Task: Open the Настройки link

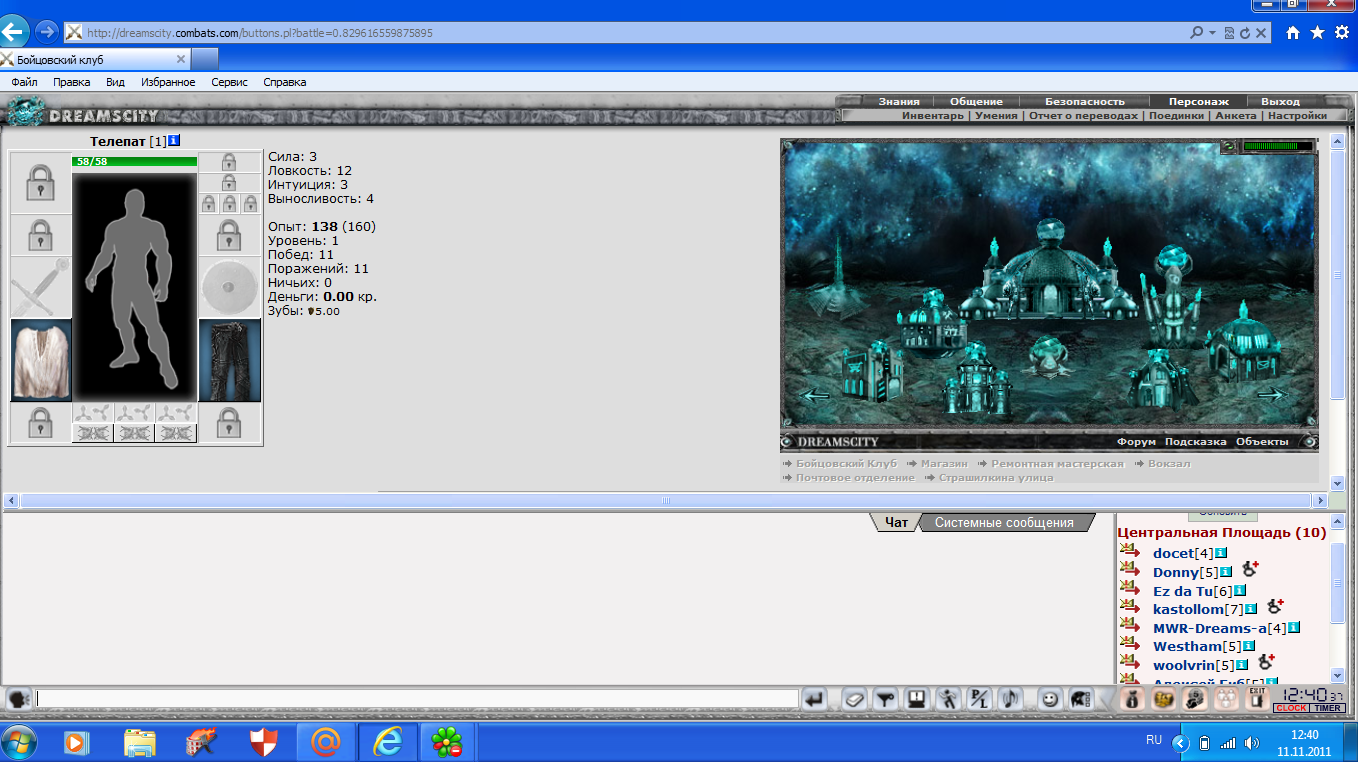Action: click(x=1297, y=115)
